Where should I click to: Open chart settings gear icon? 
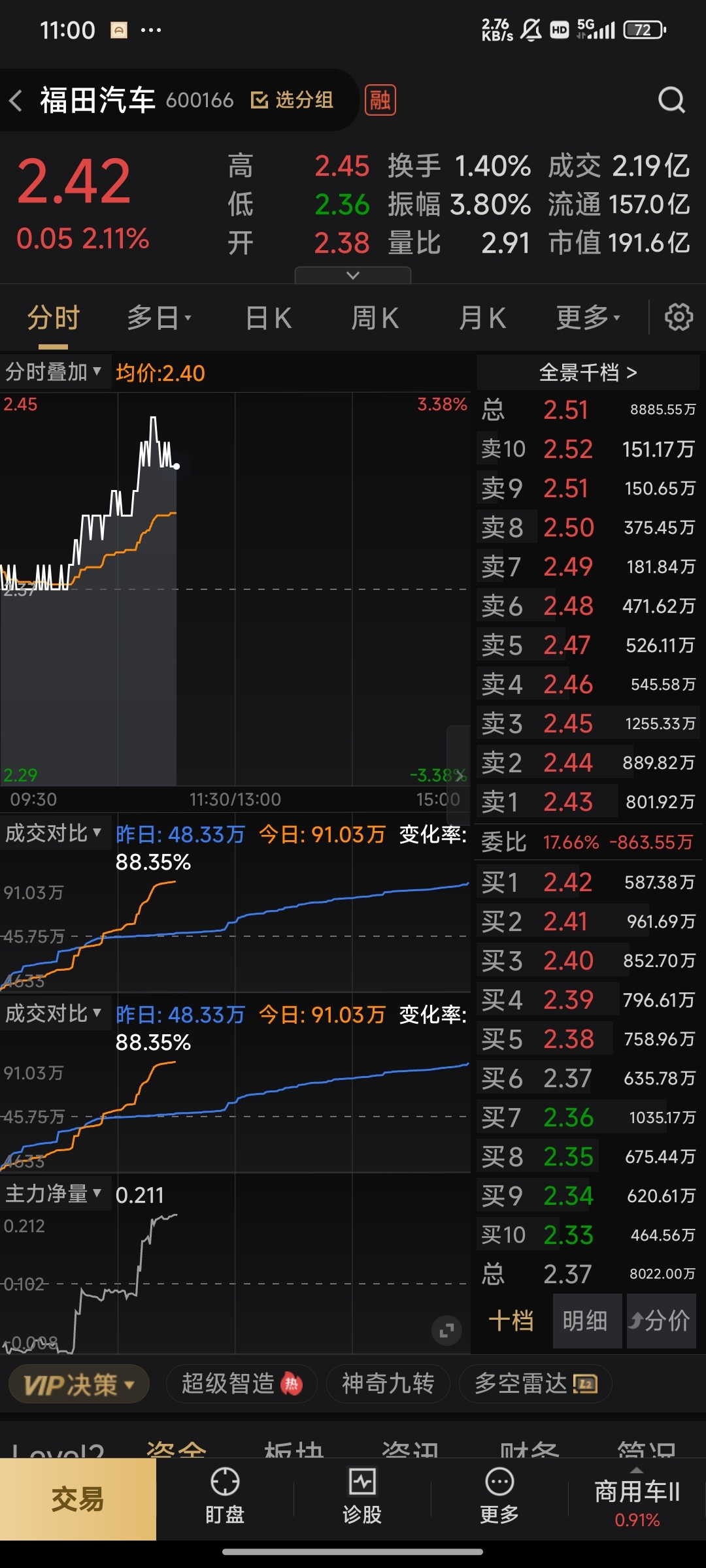(x=679, y=318)
